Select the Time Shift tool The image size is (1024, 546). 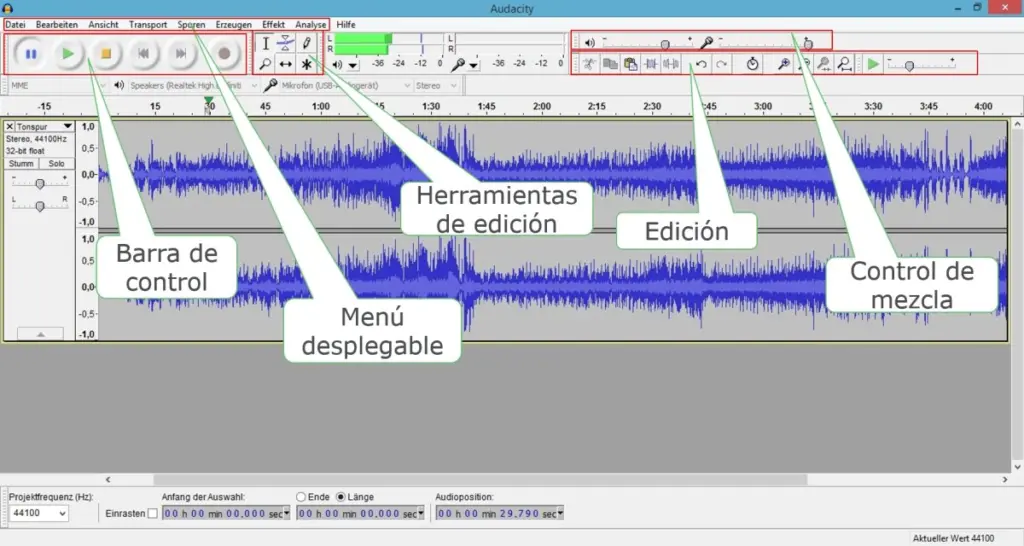[x=285, y=64]
